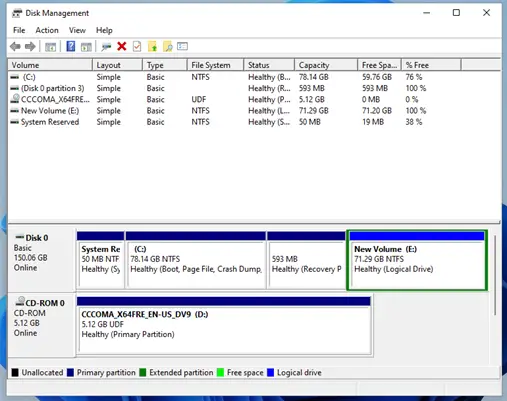Select the (C:) 78.14 GB partition block
The image size is (507, 401).
point(196,260)
